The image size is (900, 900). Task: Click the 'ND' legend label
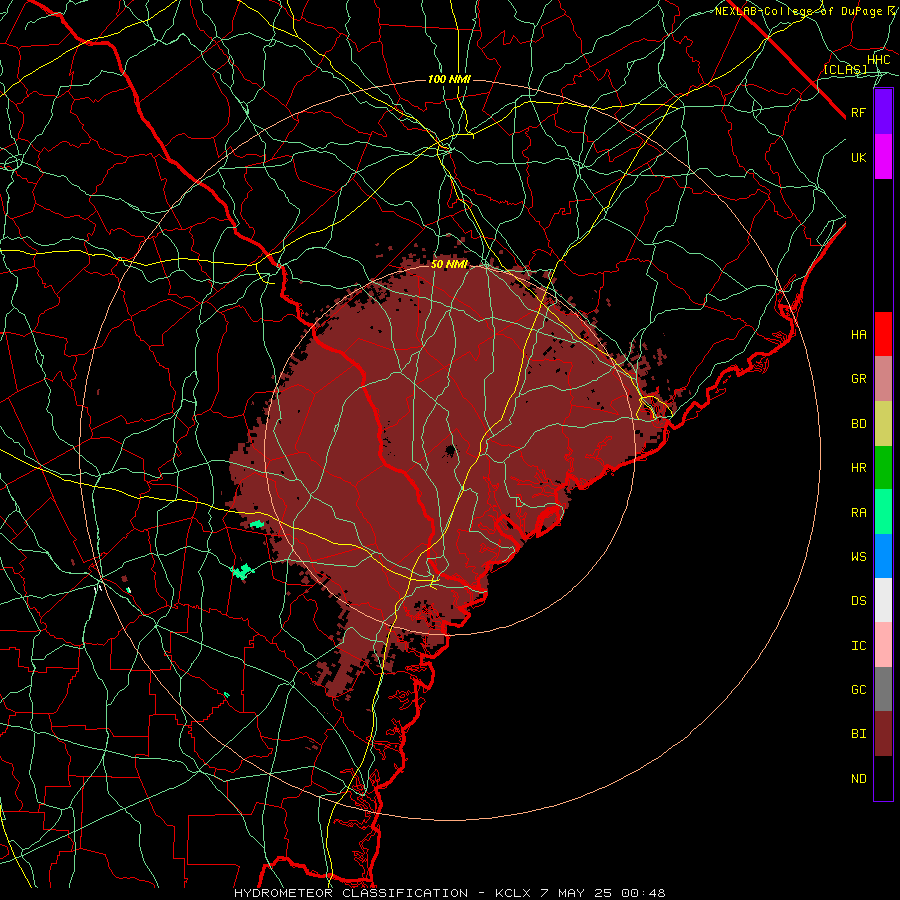click(x=859, y=779)
